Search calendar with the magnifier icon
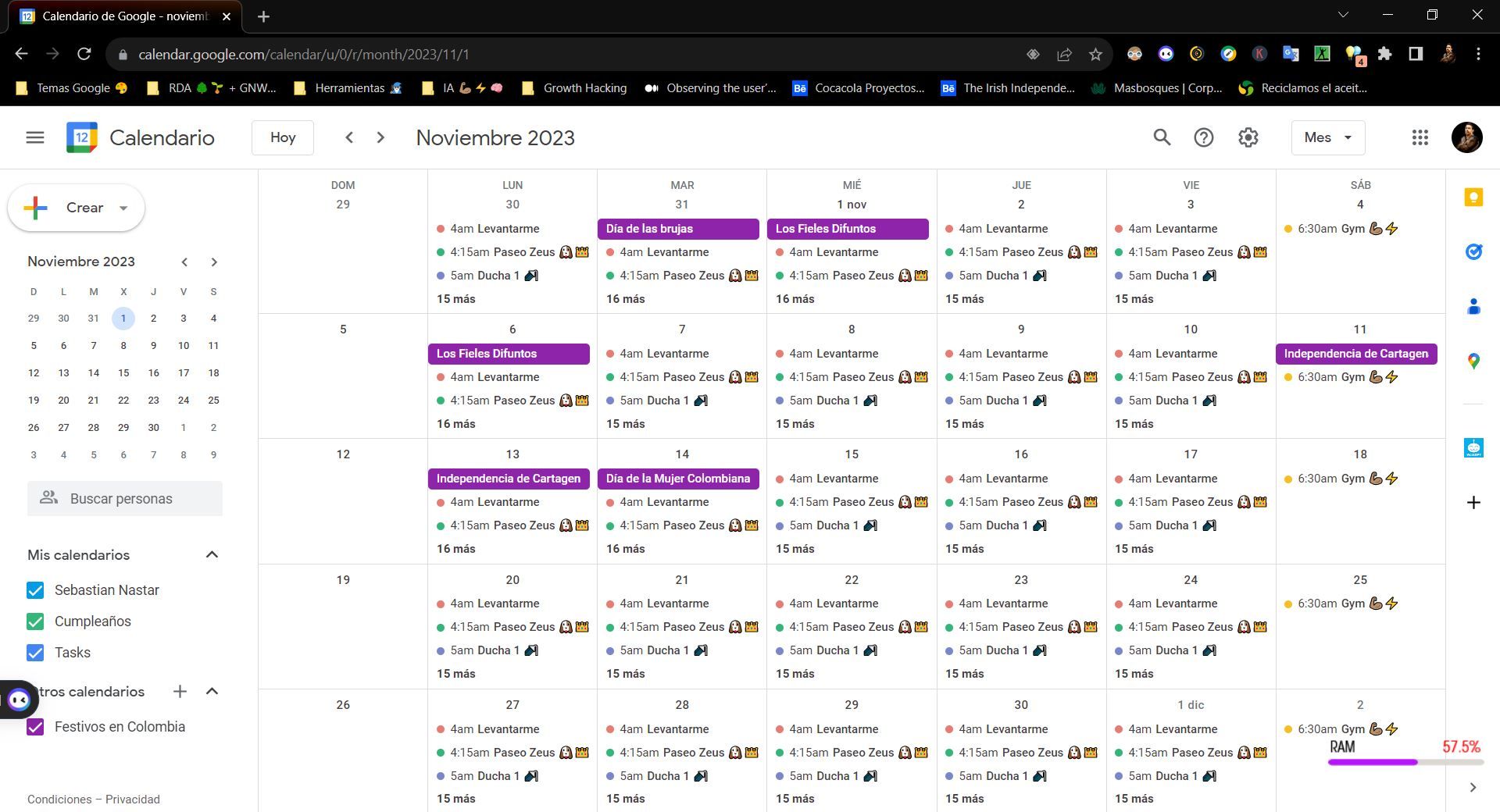Image resolution: width=1500 pixels, height=812 pixels. pos(1162,137)
